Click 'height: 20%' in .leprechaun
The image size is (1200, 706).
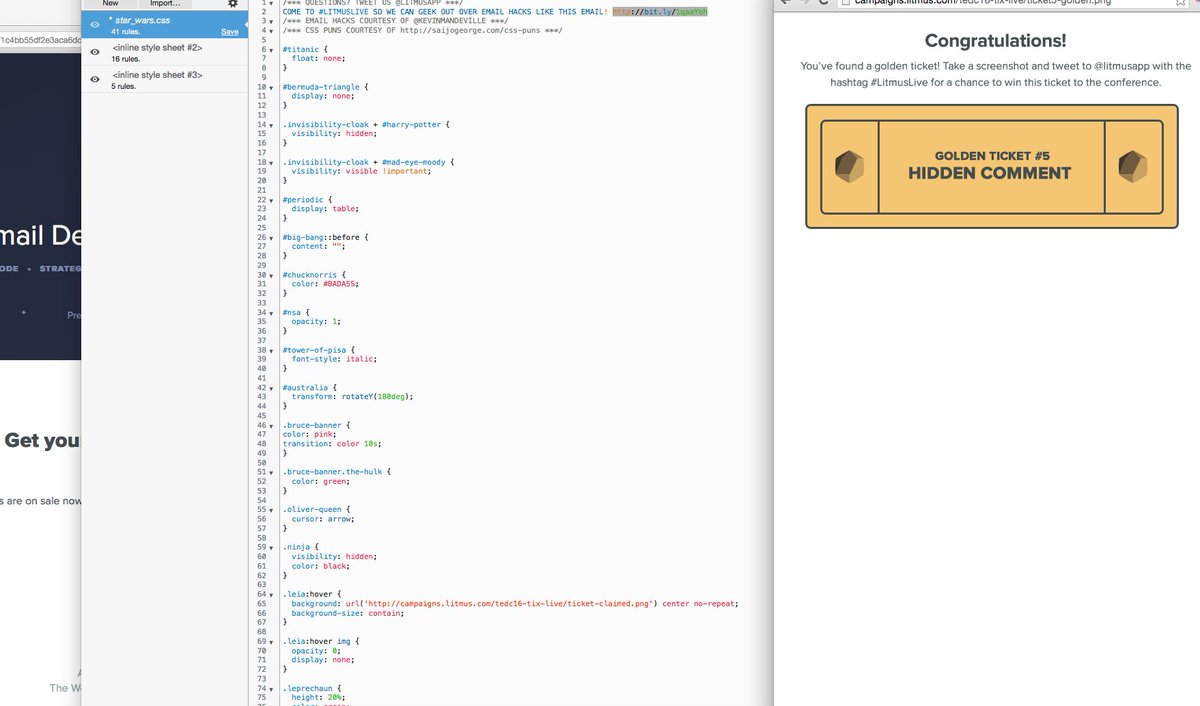point(318,697)
